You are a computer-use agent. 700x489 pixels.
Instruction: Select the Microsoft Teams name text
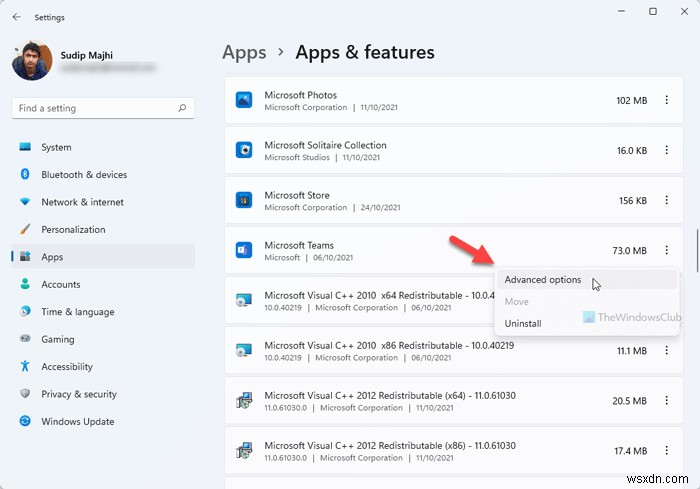(299, 245)
